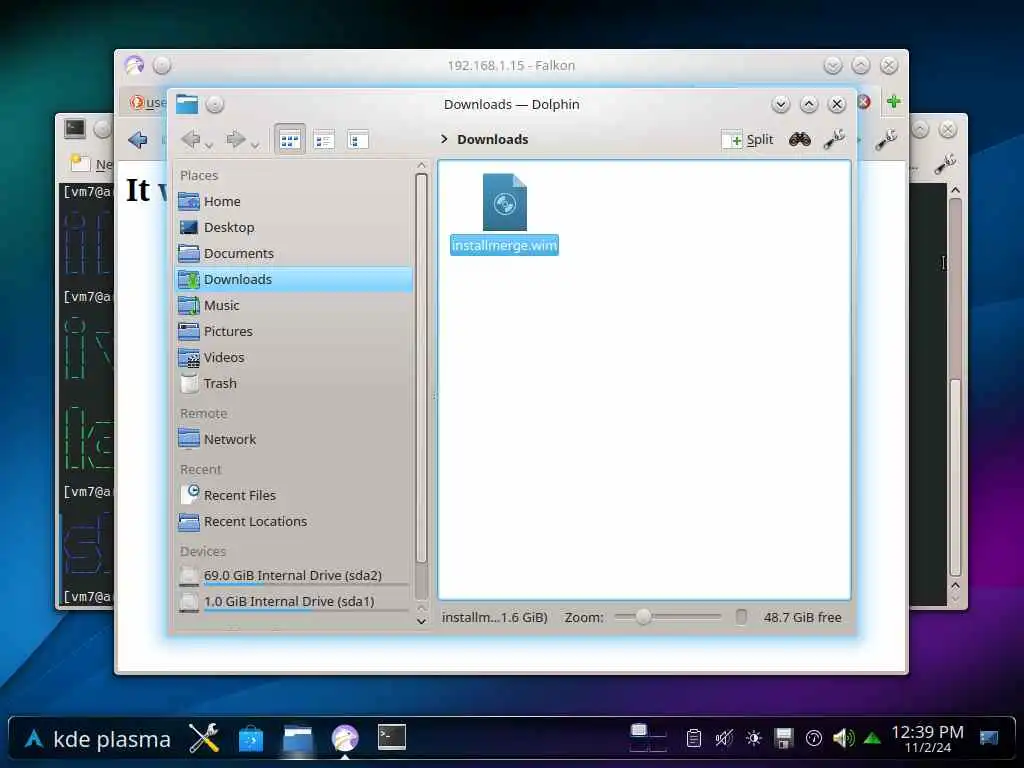1024x768 pixels.
Task: Adjust the Dolphin Zoom slider
Action: (667, 616)
